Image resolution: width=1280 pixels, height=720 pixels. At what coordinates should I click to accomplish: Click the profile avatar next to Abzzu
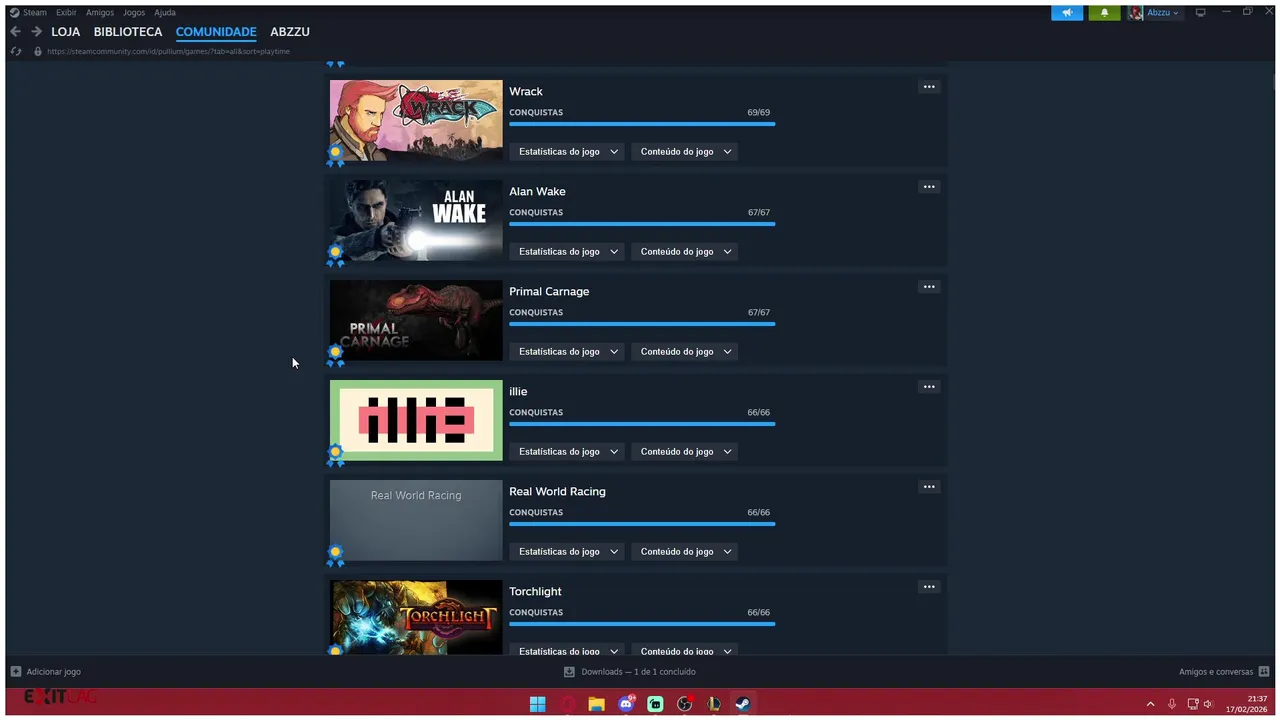(x=1136, y=13)
